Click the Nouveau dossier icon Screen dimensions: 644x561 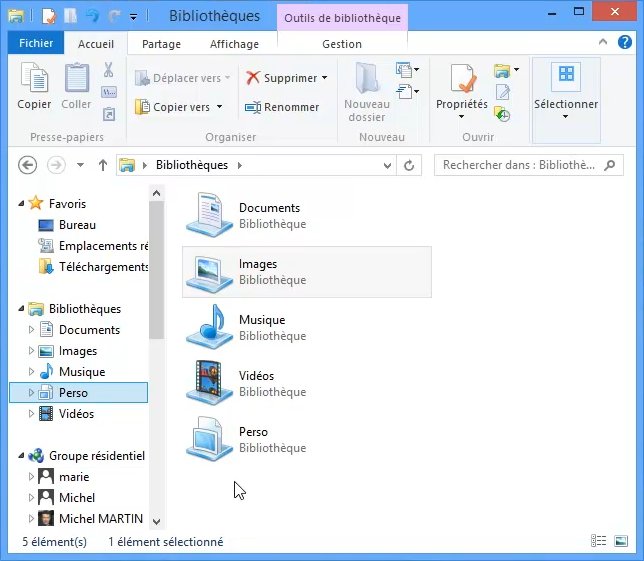point(366,88)
